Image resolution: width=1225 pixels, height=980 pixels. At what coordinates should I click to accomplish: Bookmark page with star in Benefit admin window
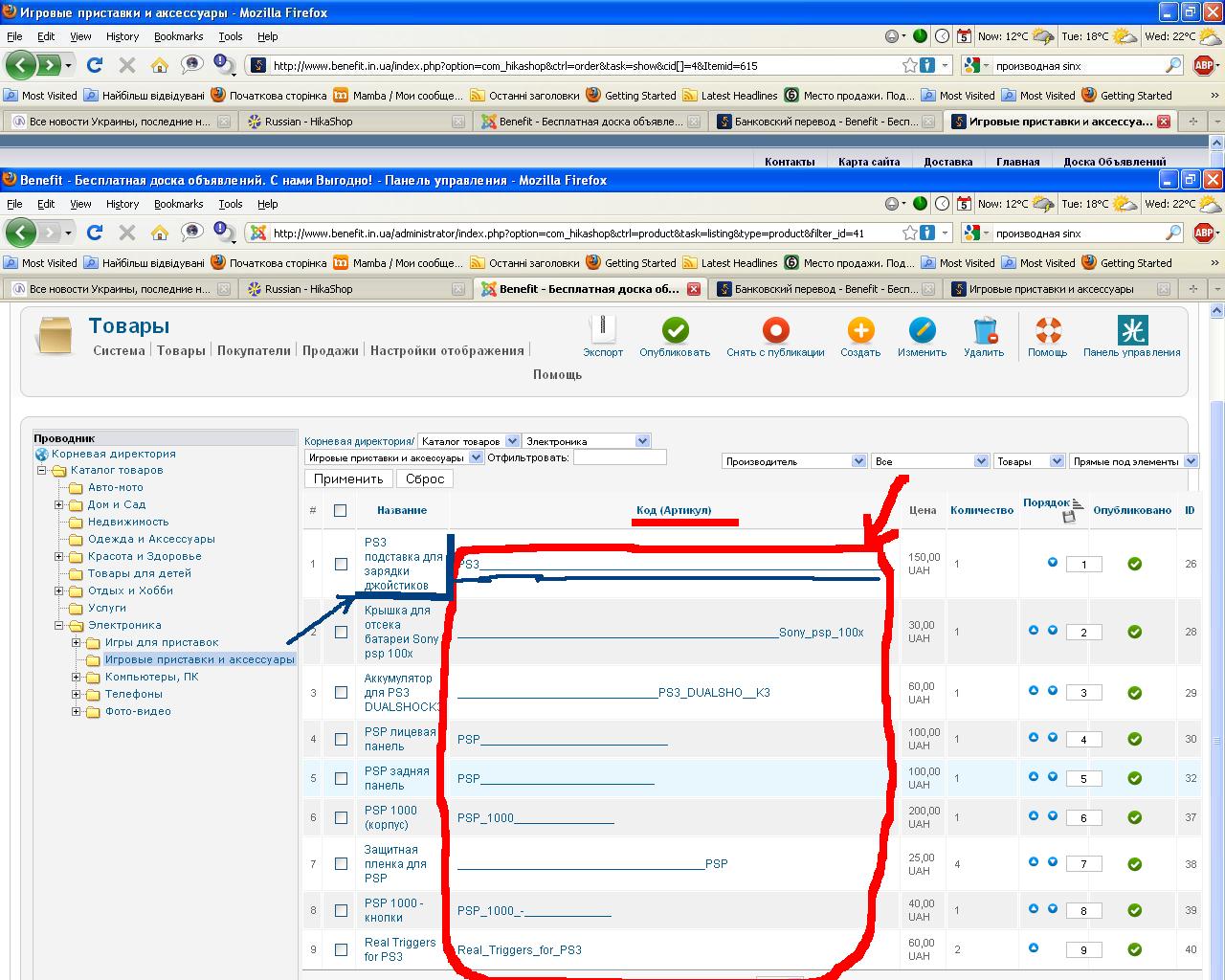coord(911,233)
